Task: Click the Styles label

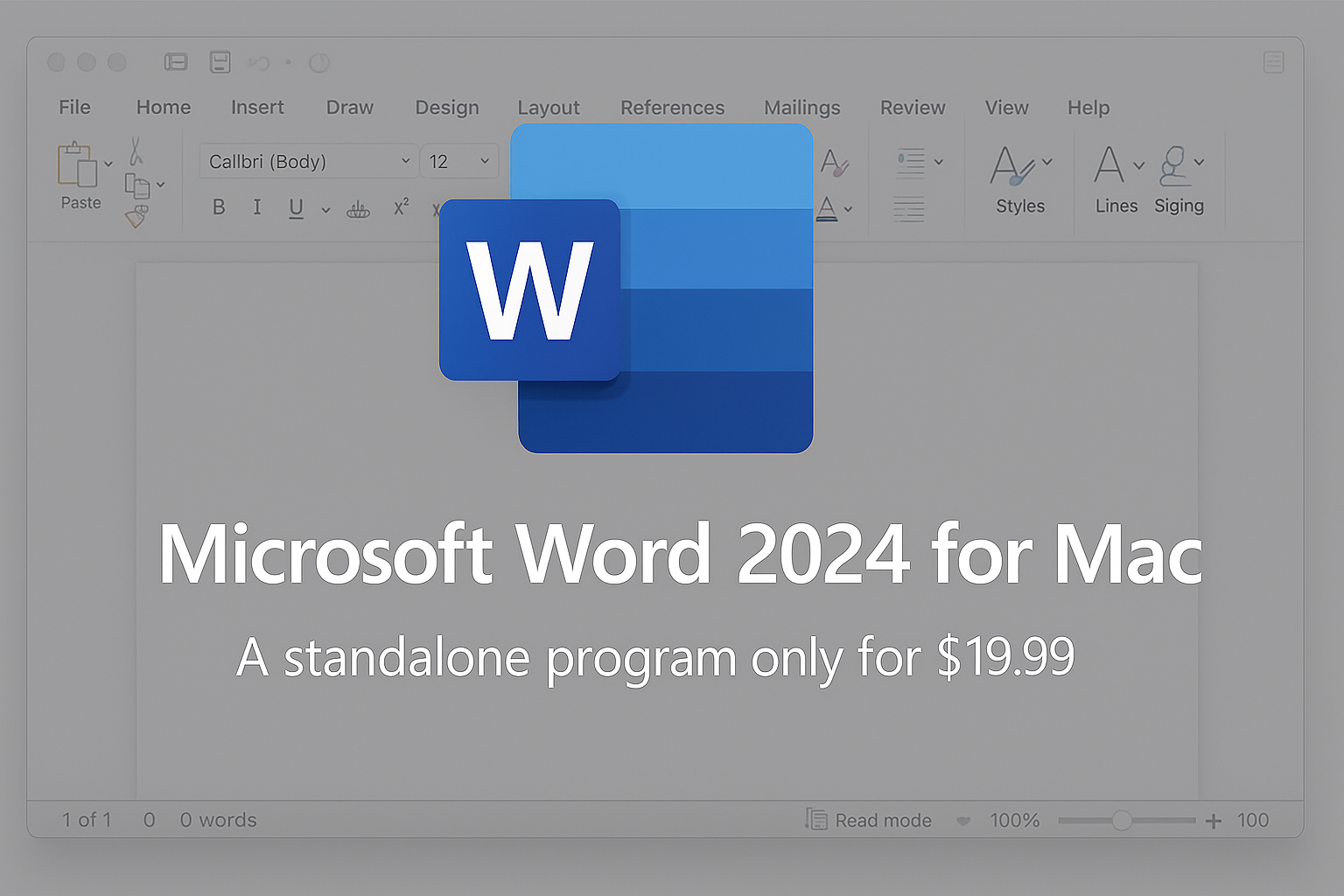Action: coord(1020,206)
